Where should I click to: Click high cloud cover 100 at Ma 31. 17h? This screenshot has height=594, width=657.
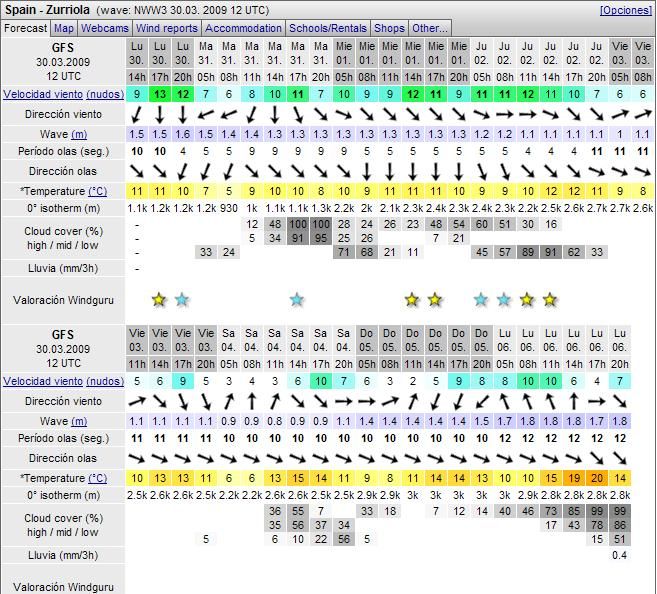pyautogui.click(x=297, y=224)
